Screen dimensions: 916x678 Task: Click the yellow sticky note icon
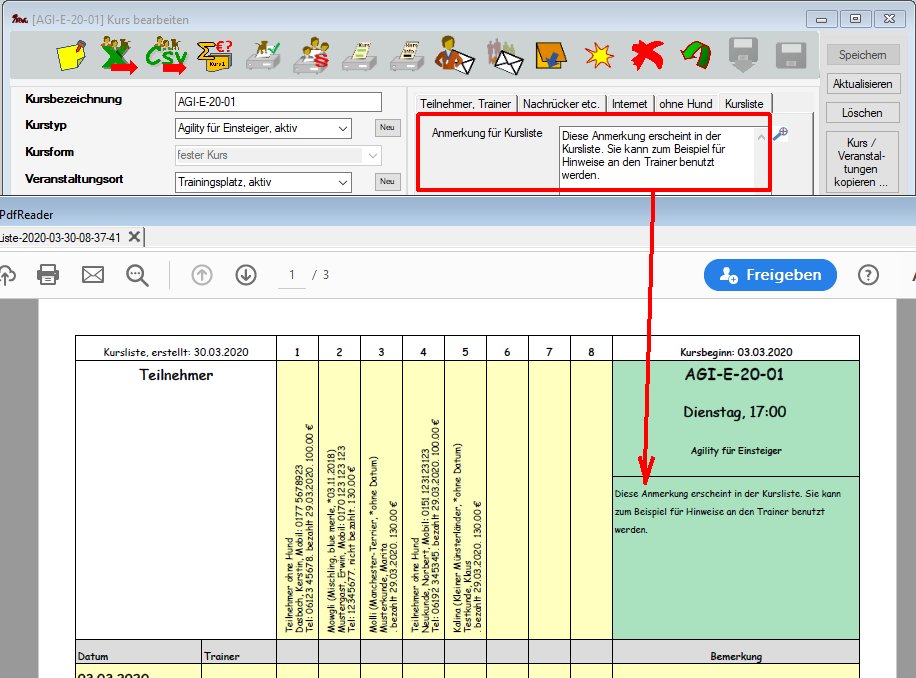[x=72, y=56]
